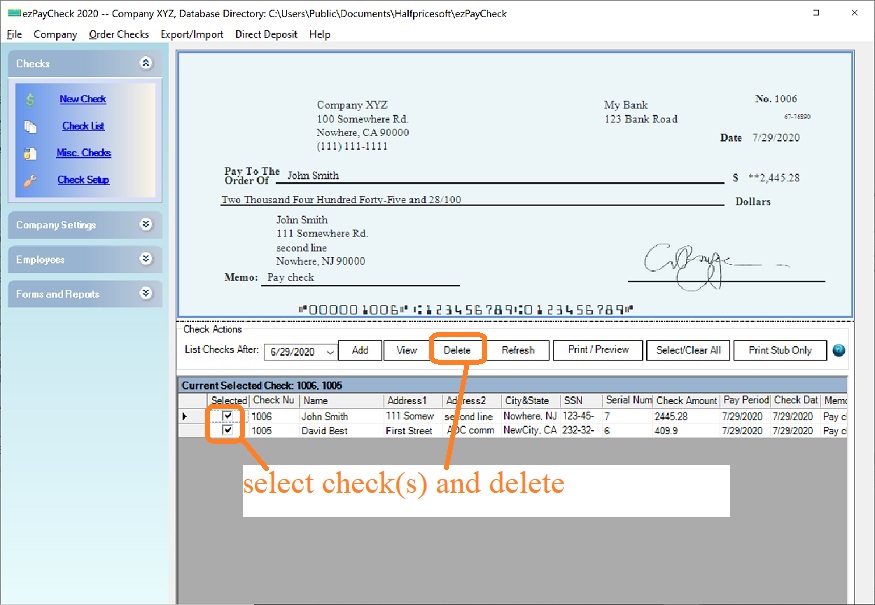The width and height of the screenshot is (875, 605).
Task: Expand the Company Settings panel
Action: click(x=146, y=226)
